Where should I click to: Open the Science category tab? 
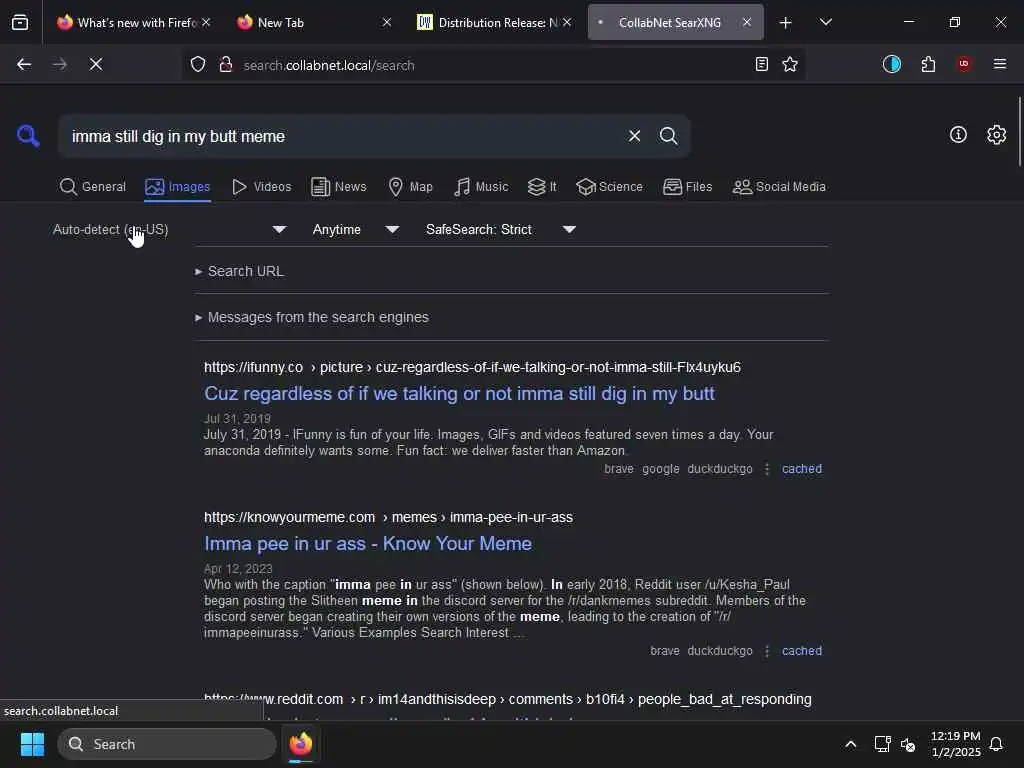(609, 187)
